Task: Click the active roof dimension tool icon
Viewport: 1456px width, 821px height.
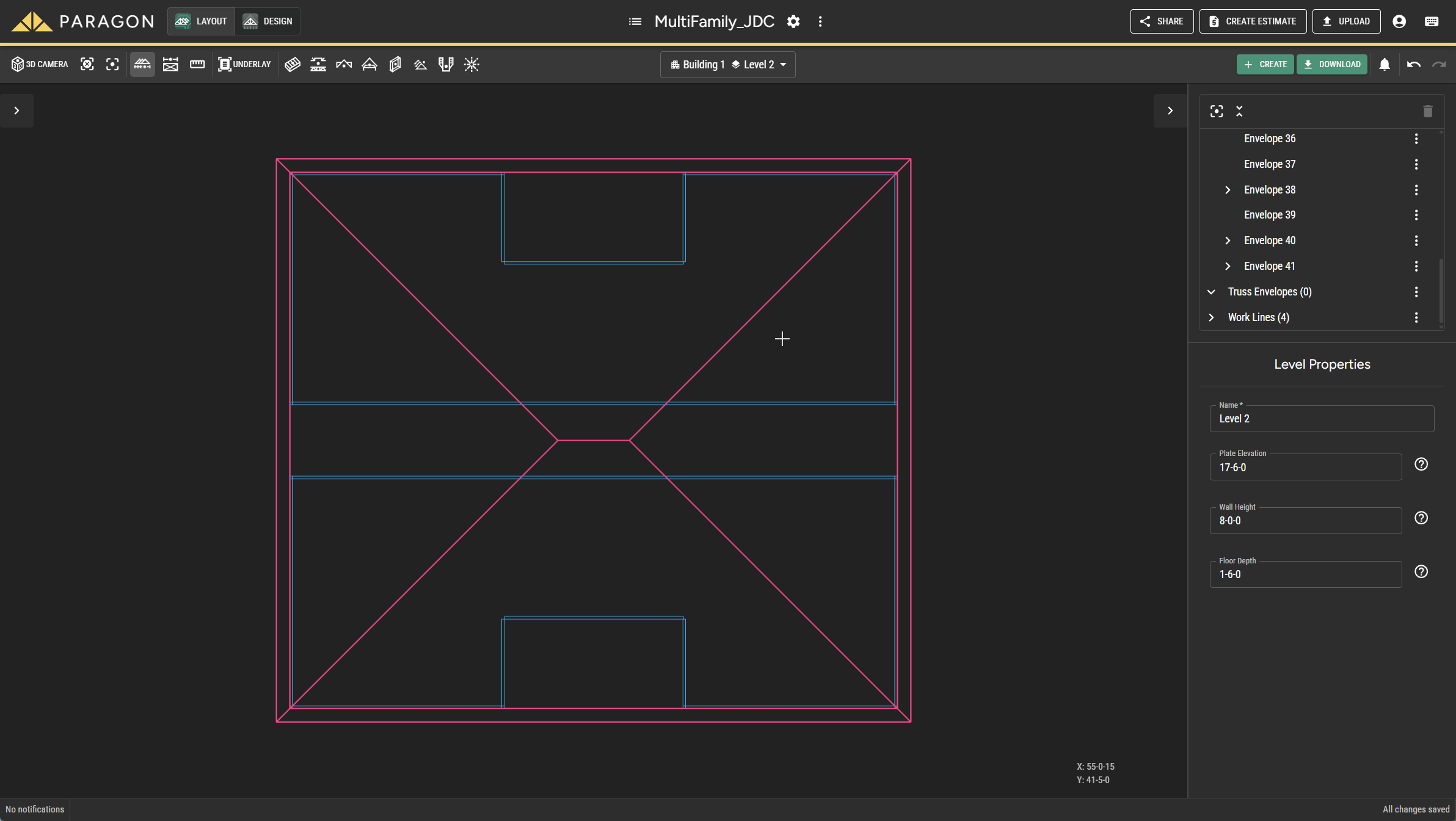Action: click(x=142, y=64)
